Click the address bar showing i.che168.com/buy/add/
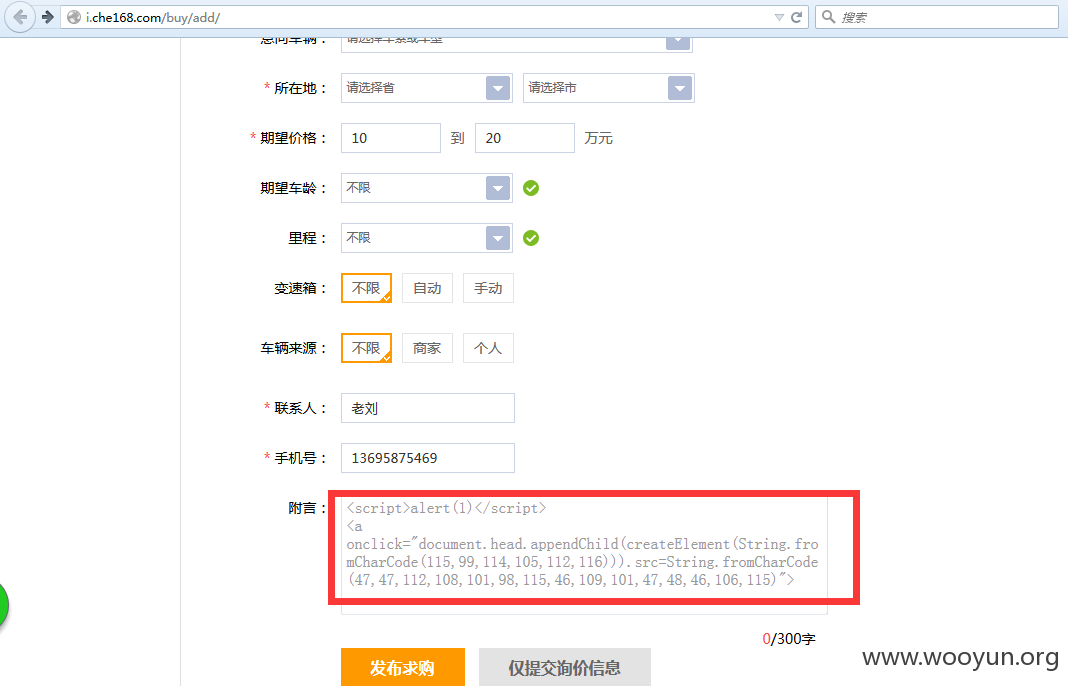The image size is (1068, 686). pyautogui.click(x=435, y=17)
